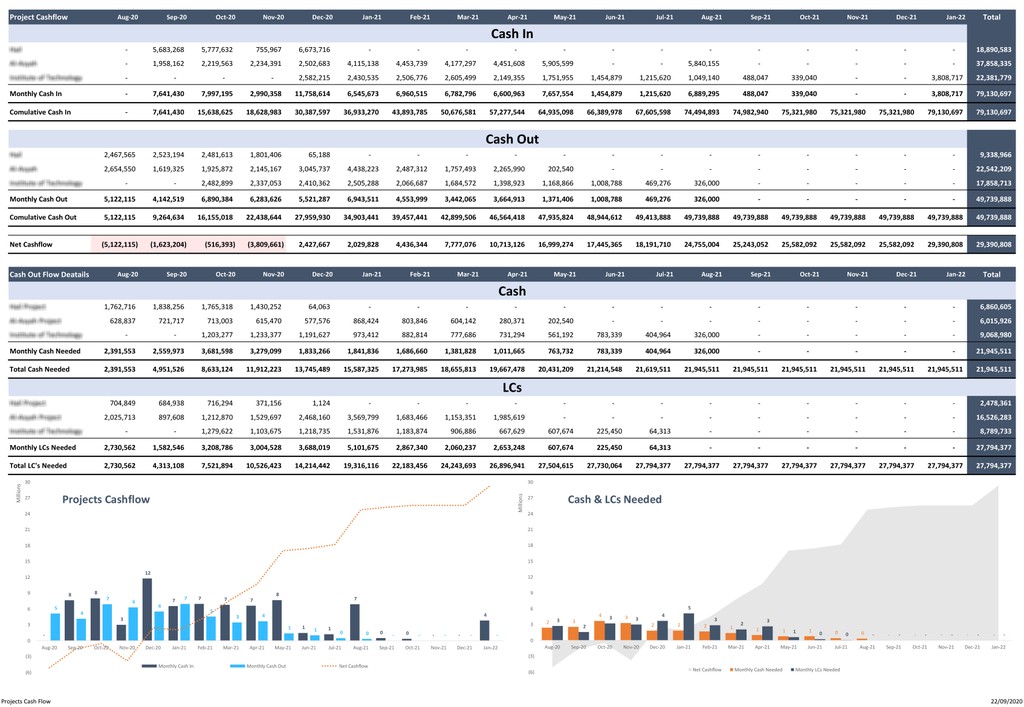The height and width of the screenshot is (707, 1024).
Task: Select the Cash & LCs Needed chart title
Action: pyautogui.click(x=615, y=499)
